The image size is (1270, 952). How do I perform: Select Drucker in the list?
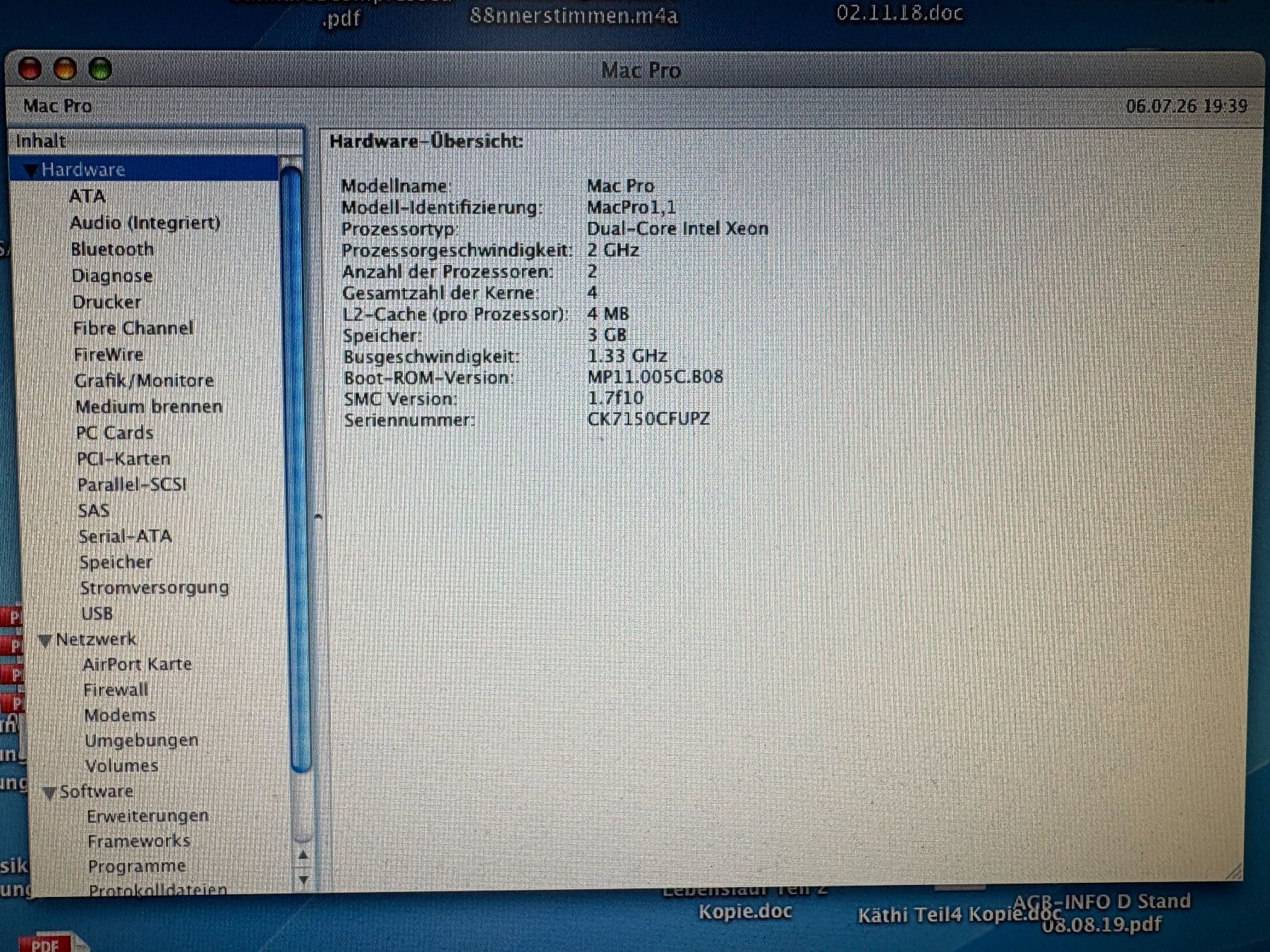point(107,302)
